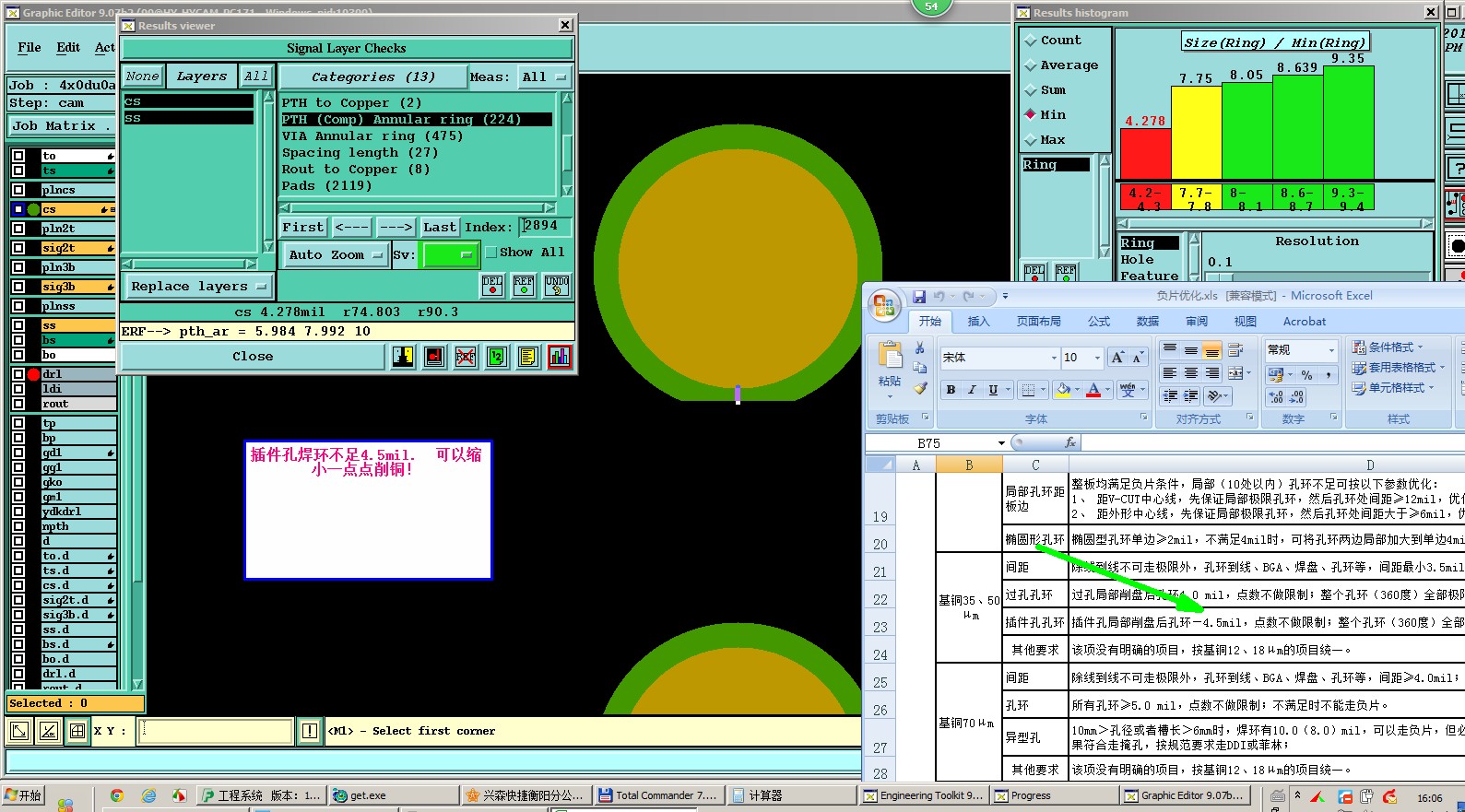The image size is (1465, 812).
Task: Switch to the Excel 插入 ribbon tab
Action: 977,322
